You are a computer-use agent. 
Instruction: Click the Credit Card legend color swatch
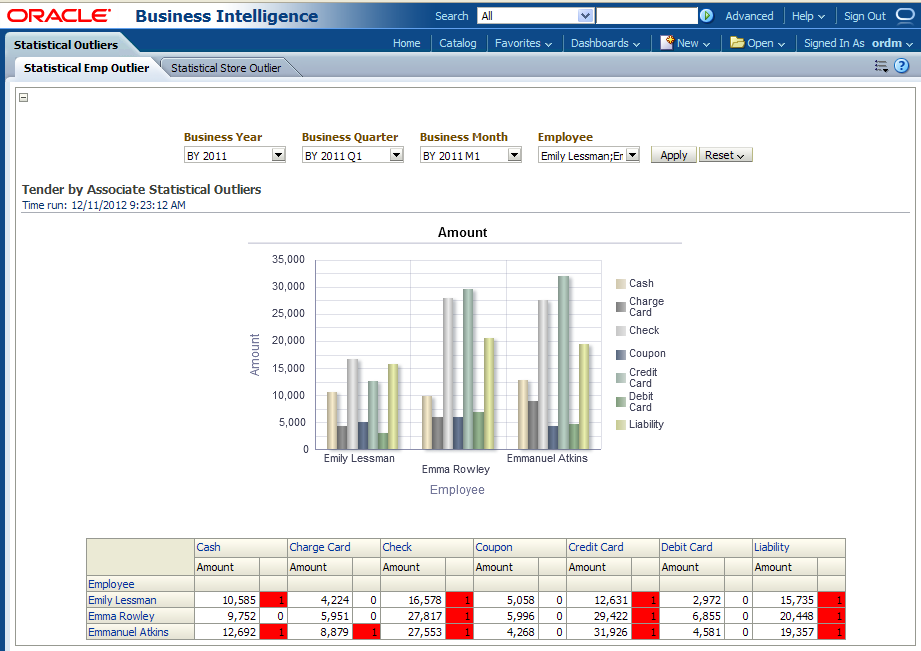[621, 378]
